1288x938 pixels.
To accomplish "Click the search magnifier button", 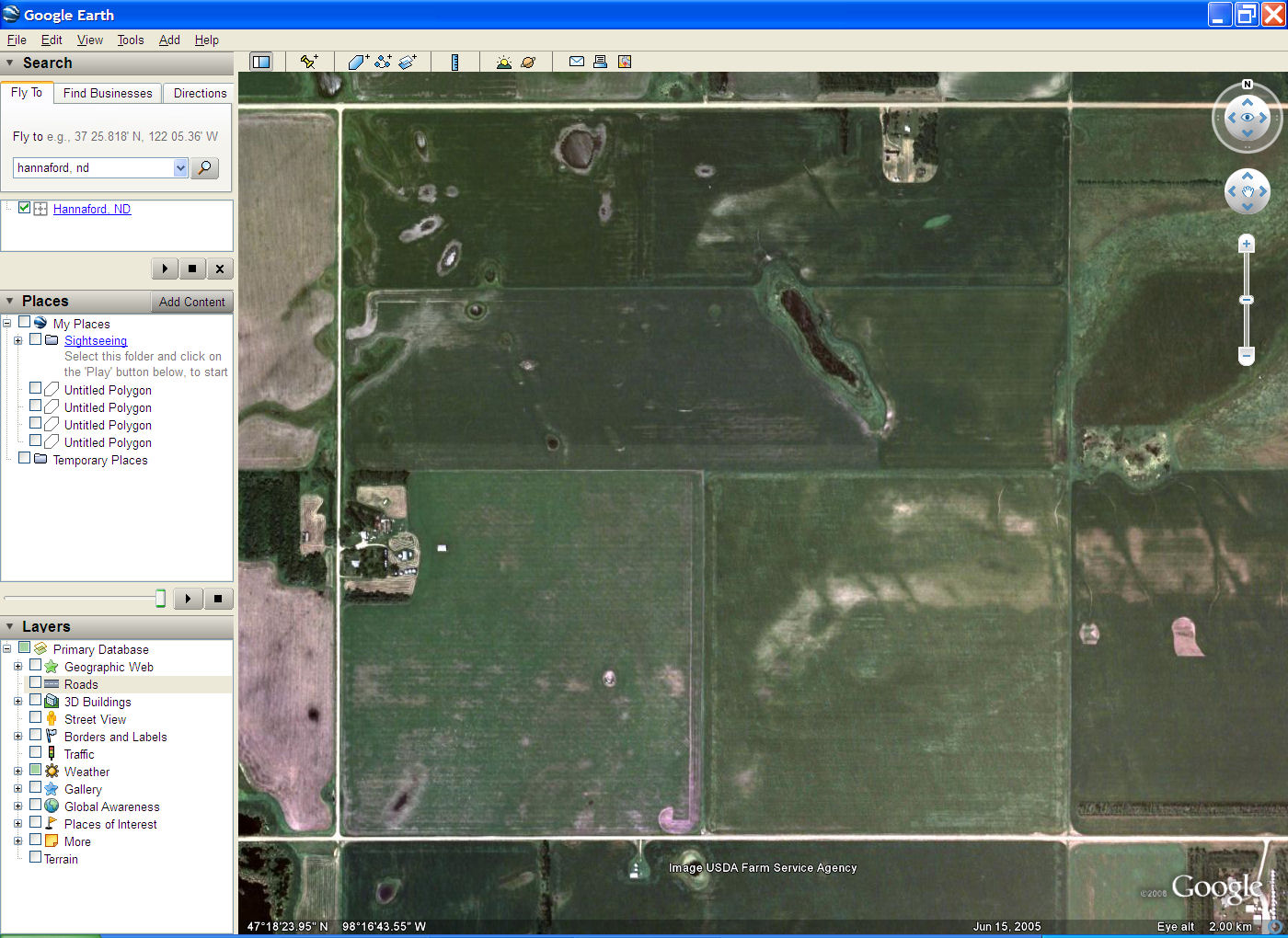I will point(204,167).
